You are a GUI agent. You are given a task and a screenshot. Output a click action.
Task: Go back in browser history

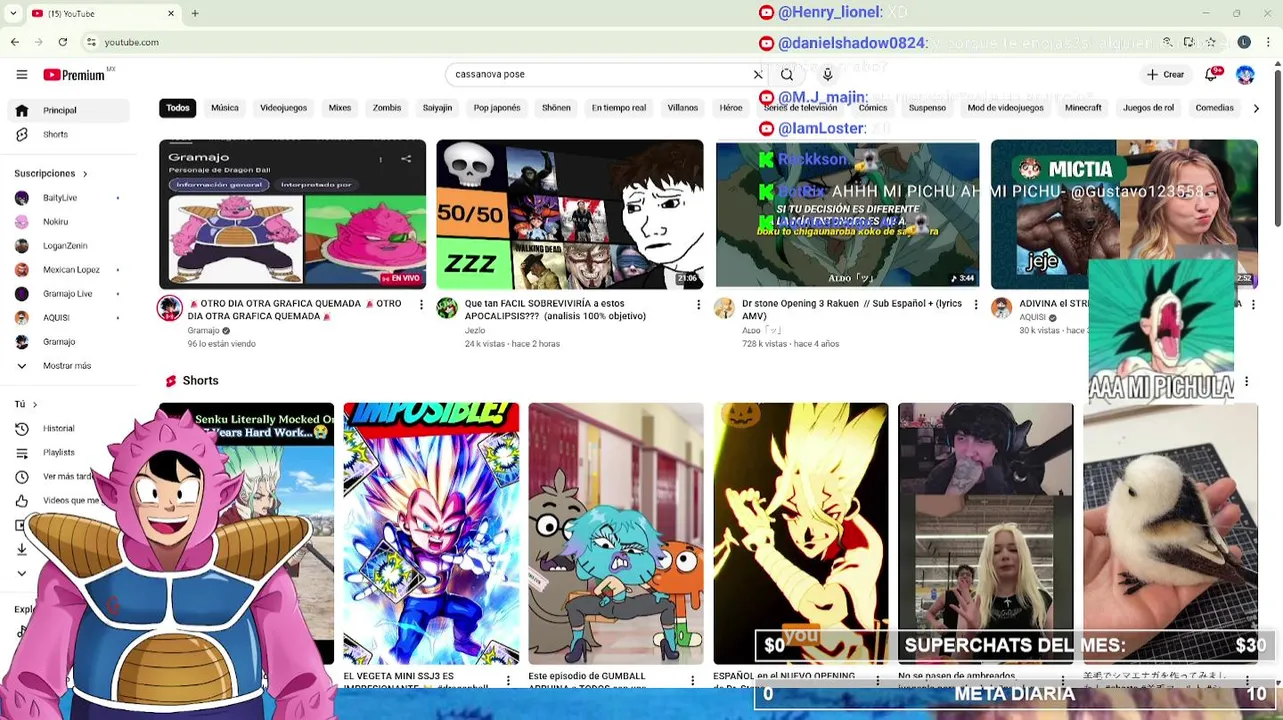[x=15, y=42]
